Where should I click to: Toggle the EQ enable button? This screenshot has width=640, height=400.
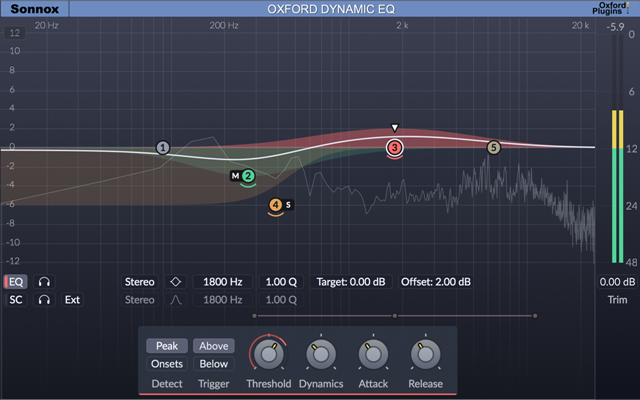[x=16, y=282]
